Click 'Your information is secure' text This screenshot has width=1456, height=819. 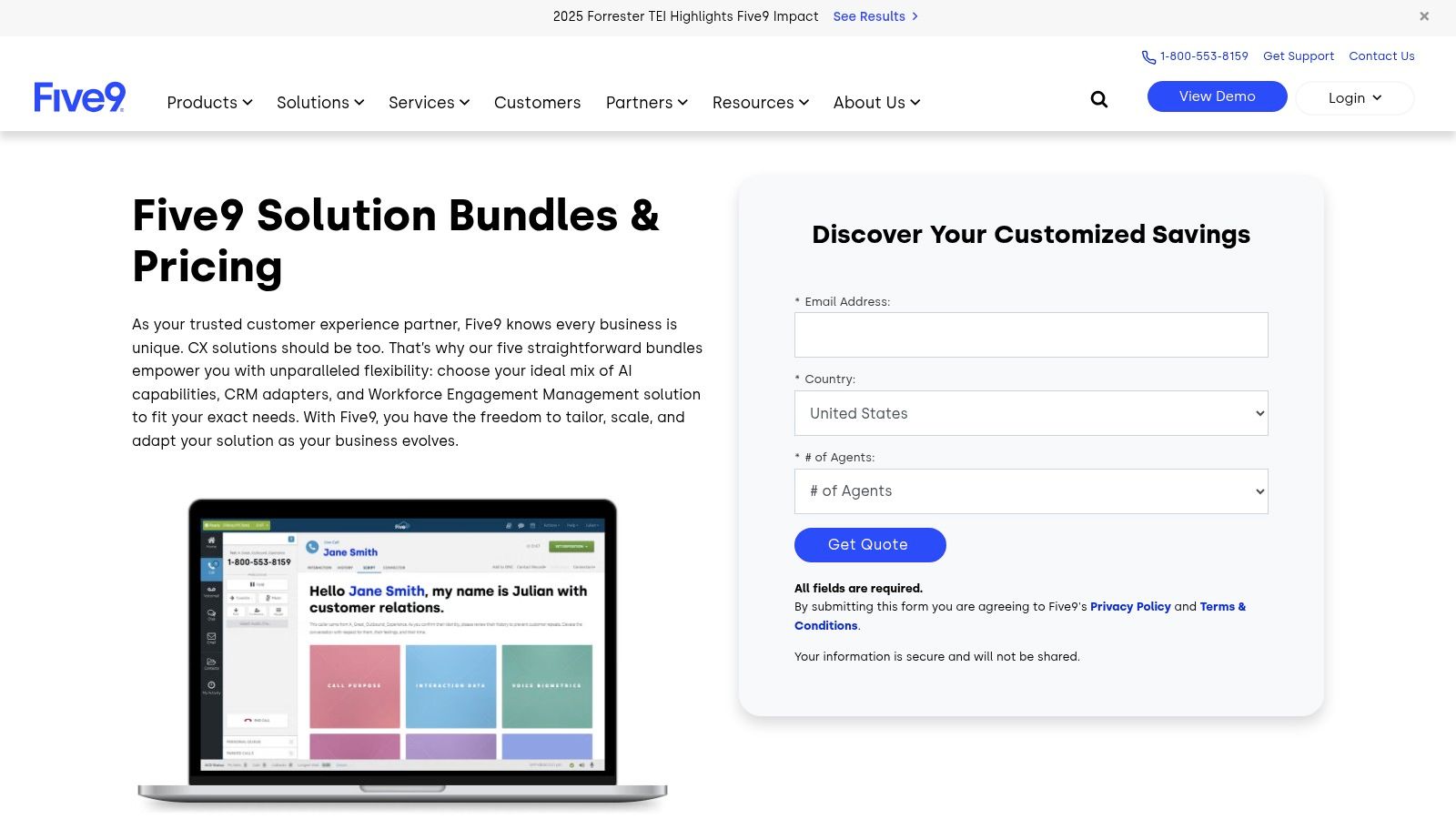click(x=936, y=657)
